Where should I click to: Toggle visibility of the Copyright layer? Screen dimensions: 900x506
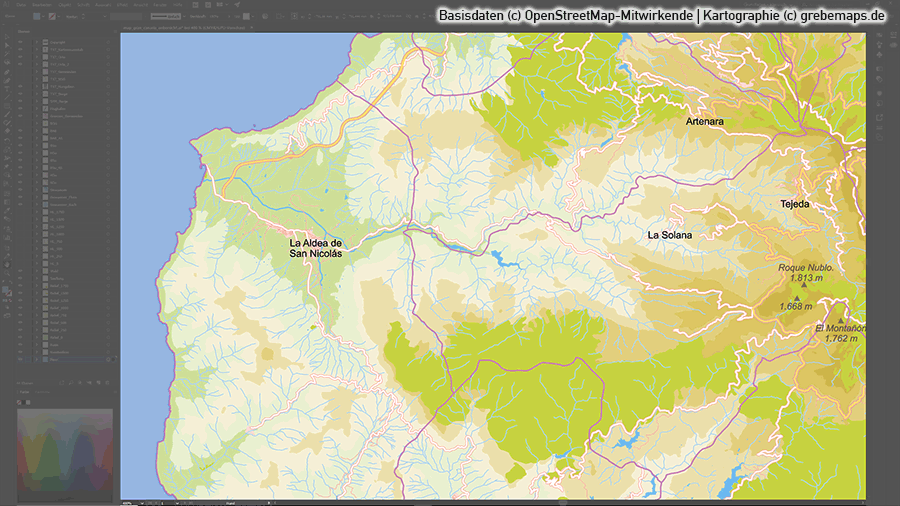click(19, 42)
